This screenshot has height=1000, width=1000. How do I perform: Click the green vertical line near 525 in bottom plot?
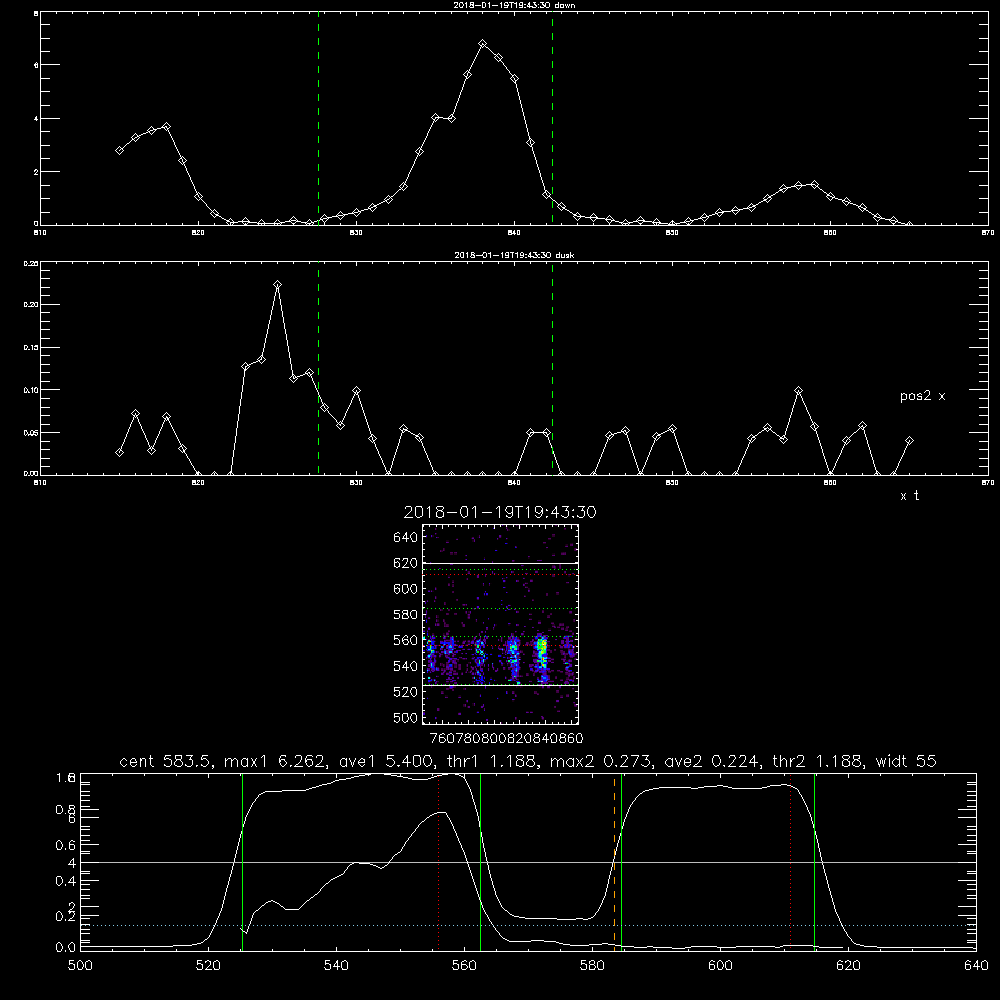[242, 862]
